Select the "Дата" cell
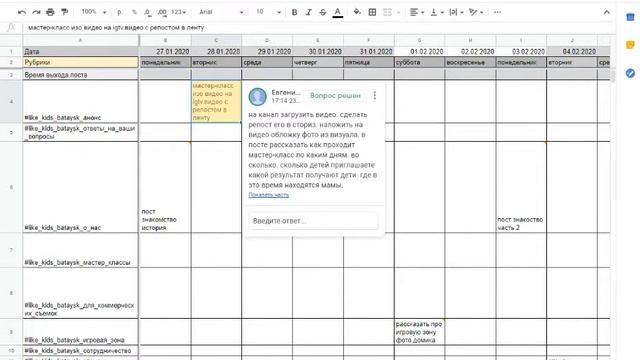This screenshot has width=640, height=360. 81,51
